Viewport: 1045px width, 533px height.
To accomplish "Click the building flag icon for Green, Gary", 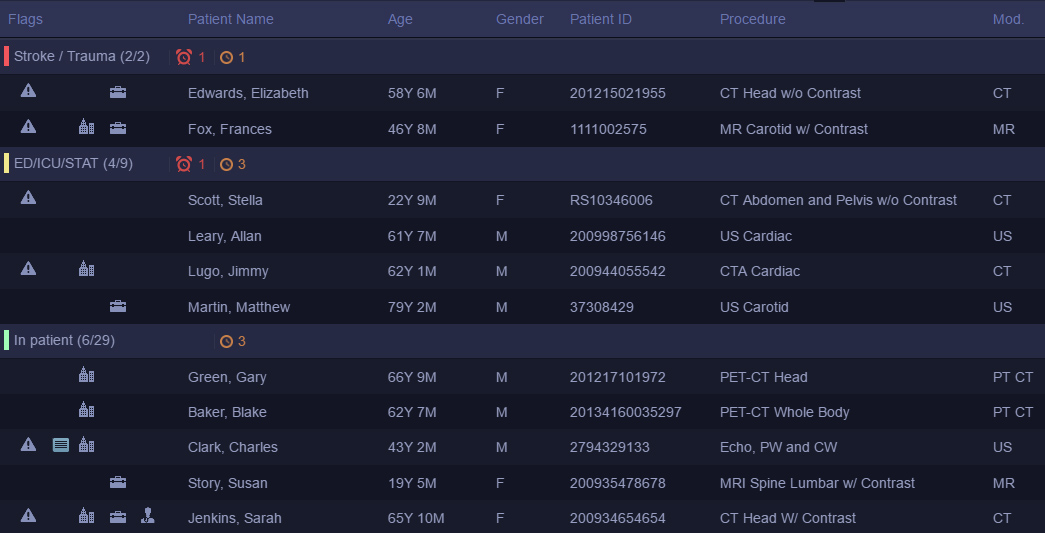I will pos(87,374).
